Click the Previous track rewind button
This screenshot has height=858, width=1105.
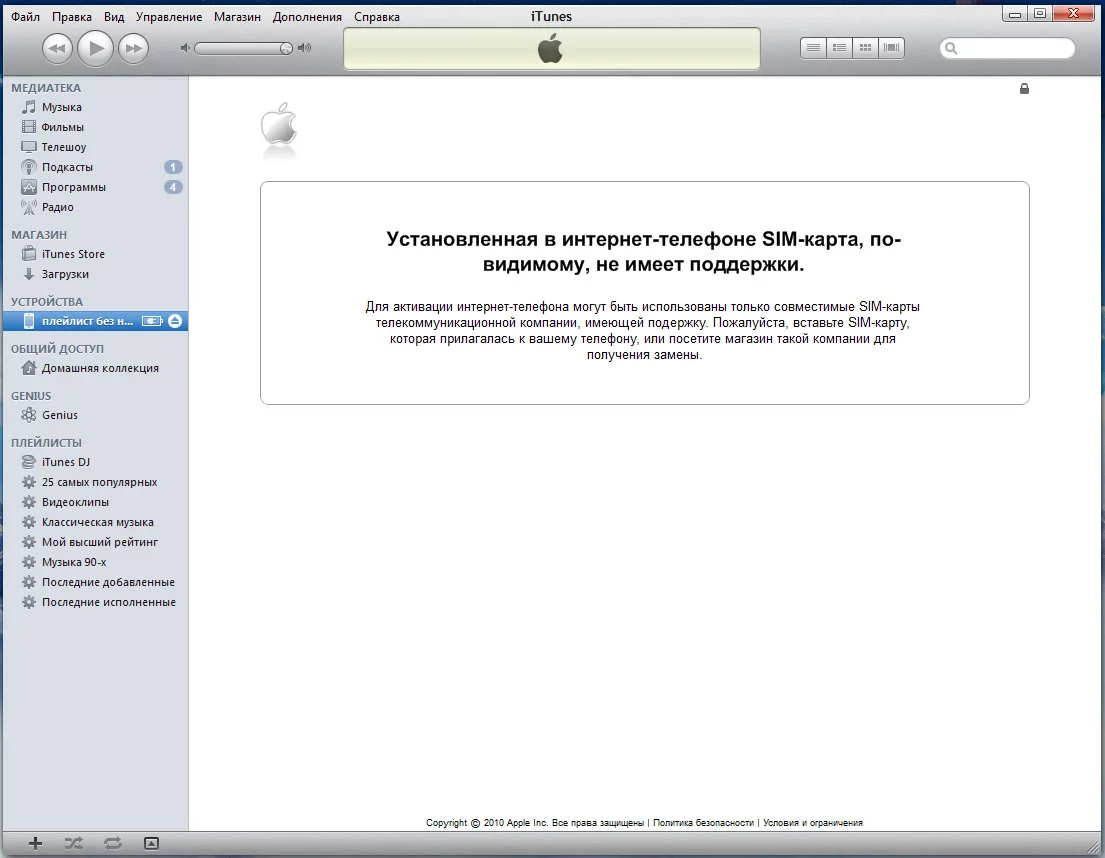pos(57,49)
